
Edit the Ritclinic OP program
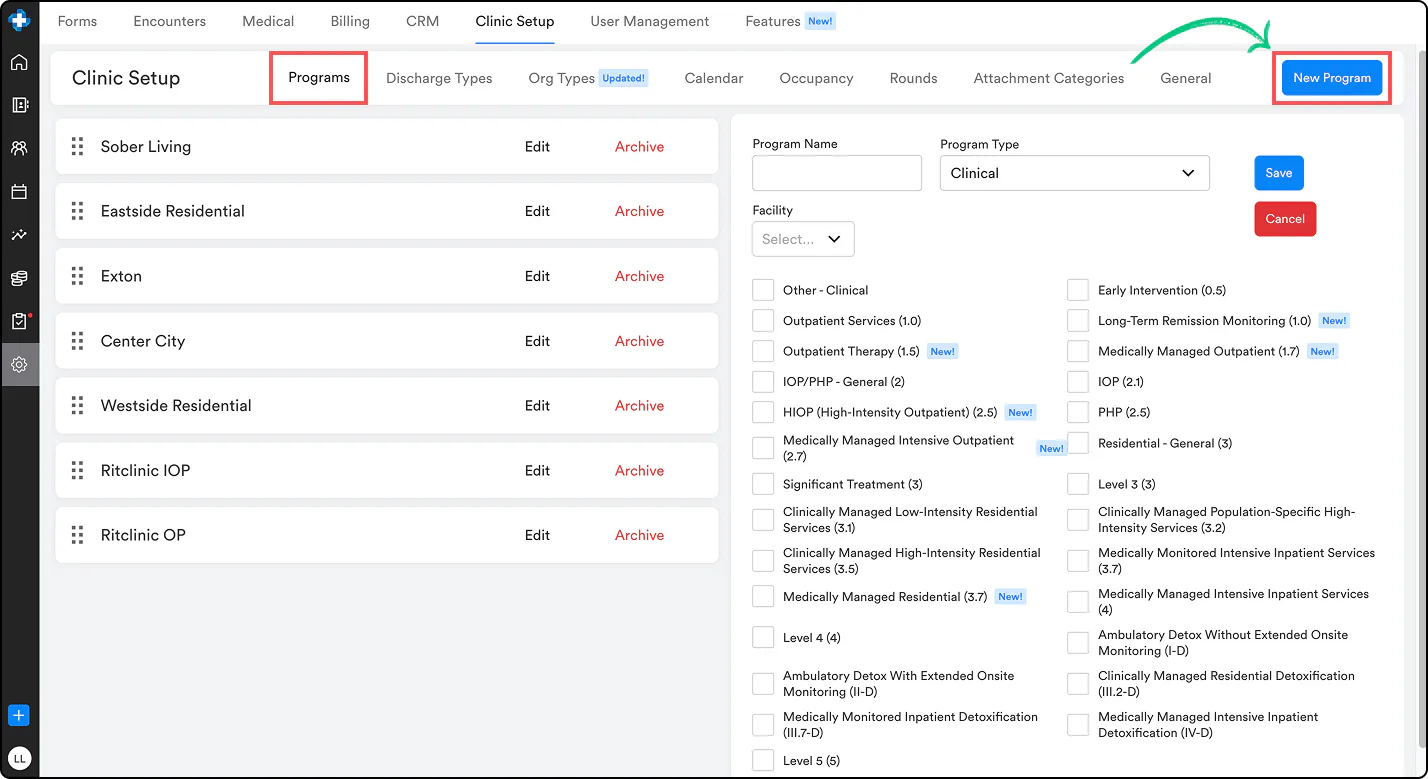click(537, 535)
